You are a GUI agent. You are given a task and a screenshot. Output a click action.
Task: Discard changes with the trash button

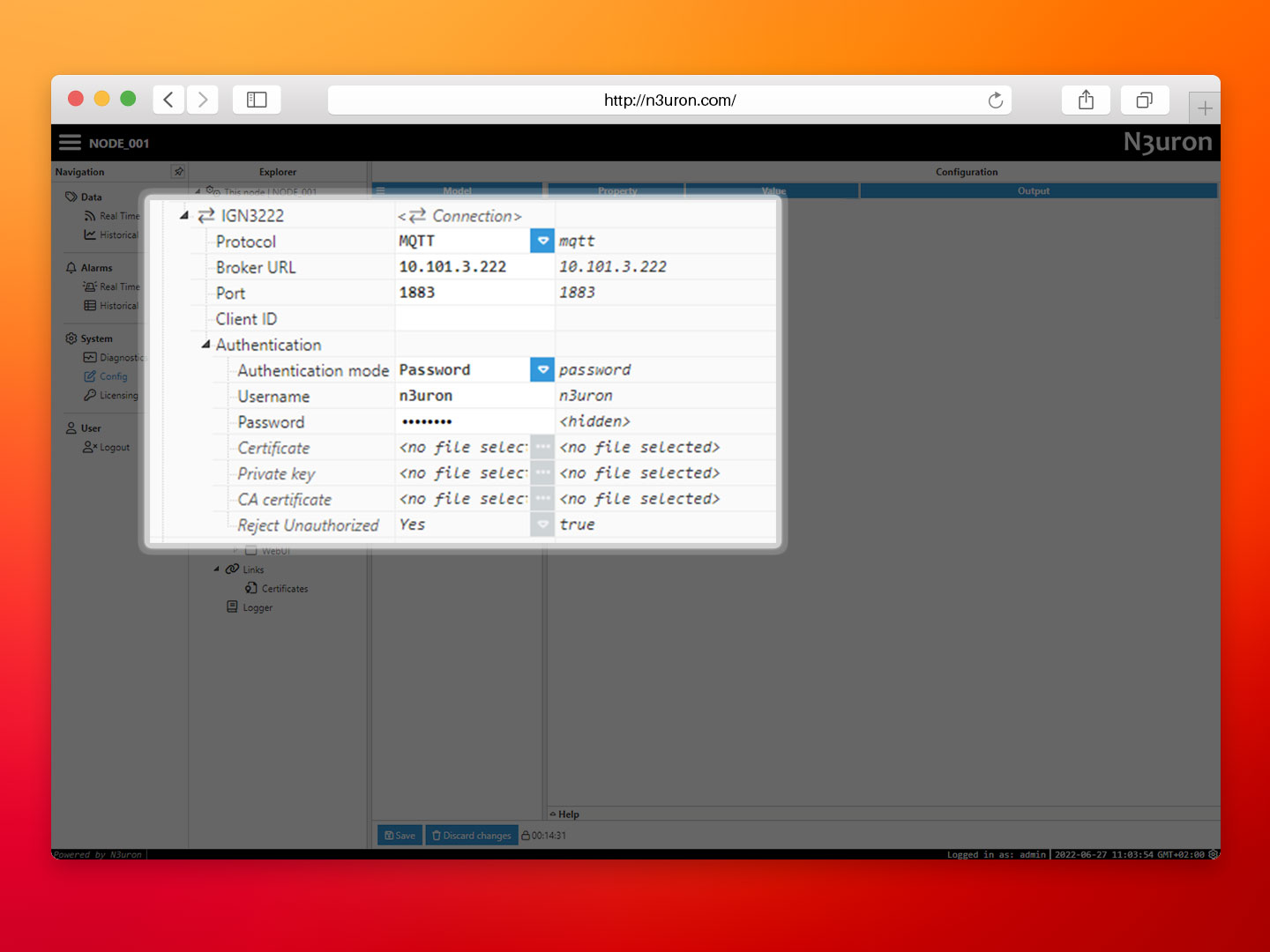click(471, 835)
